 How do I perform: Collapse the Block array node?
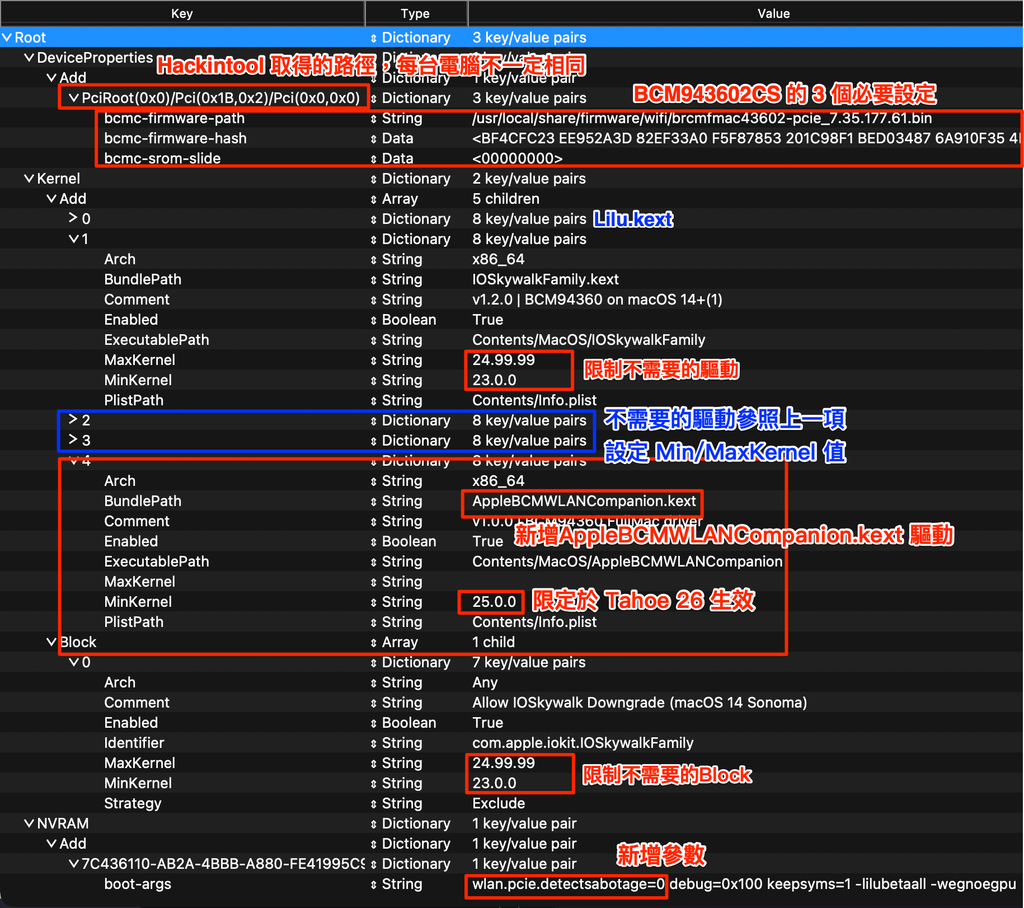click(x=51, y=642)
